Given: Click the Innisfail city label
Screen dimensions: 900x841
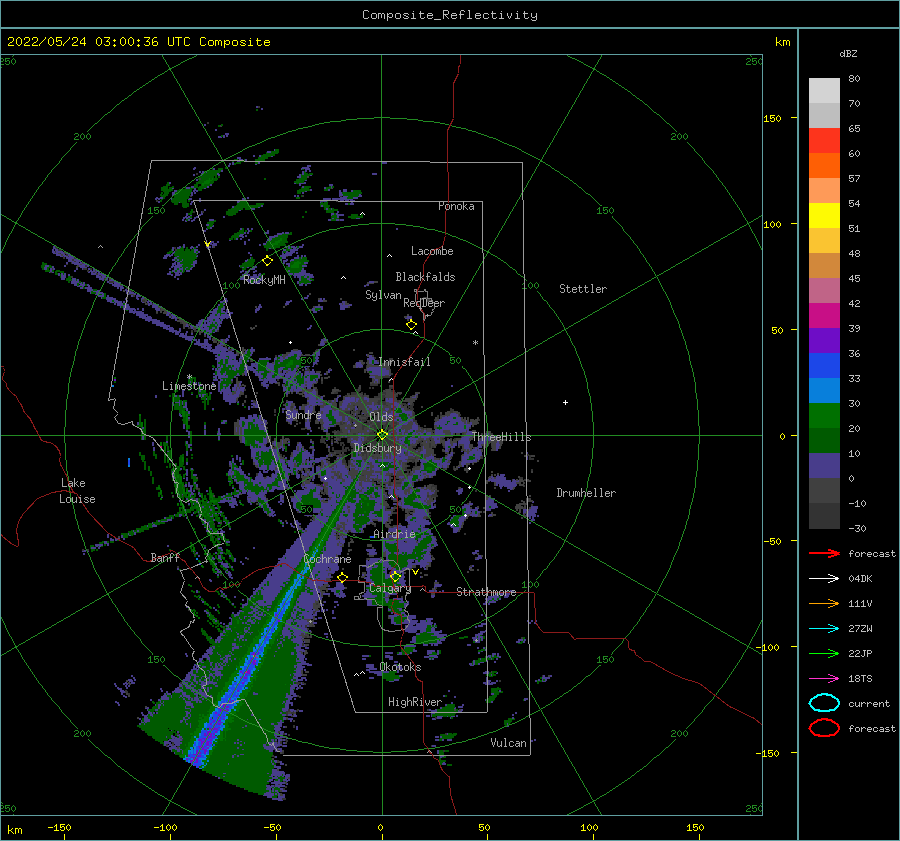Looking at the screenshot, I should [x=404, y=362].
